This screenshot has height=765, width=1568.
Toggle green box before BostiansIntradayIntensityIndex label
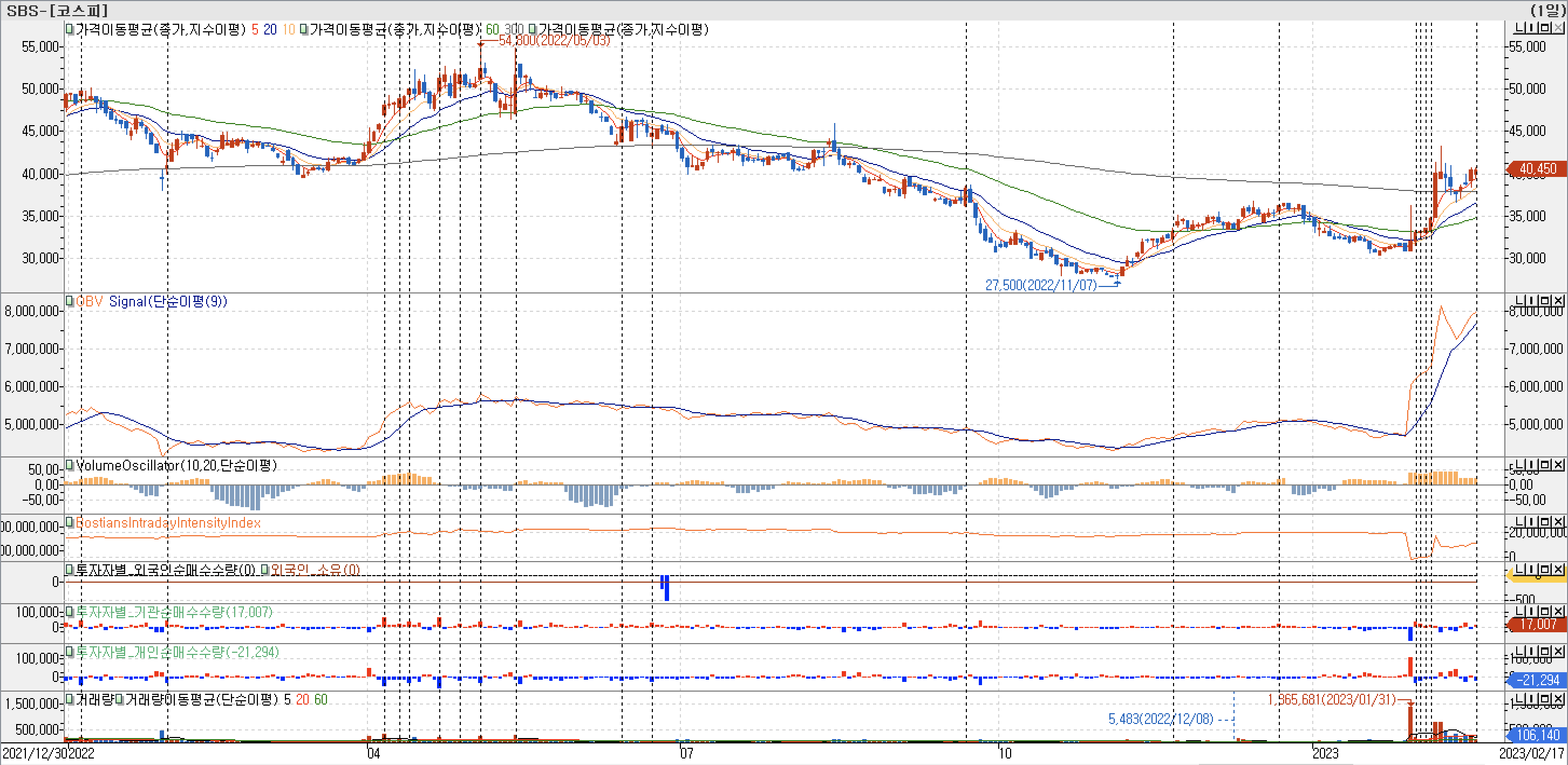pyautogui.click(x=70, y=522)
